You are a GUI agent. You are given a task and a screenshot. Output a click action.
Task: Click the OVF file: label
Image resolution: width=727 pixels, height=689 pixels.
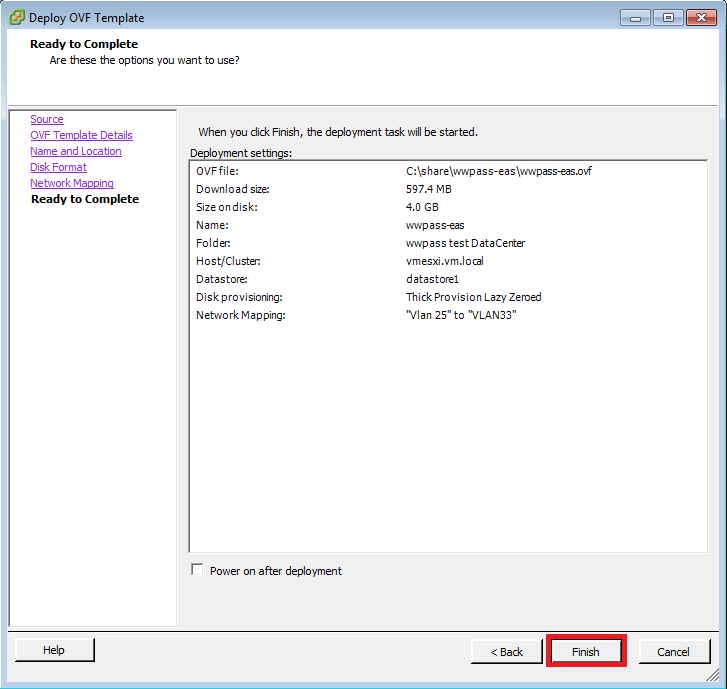(x=217, y=171)
